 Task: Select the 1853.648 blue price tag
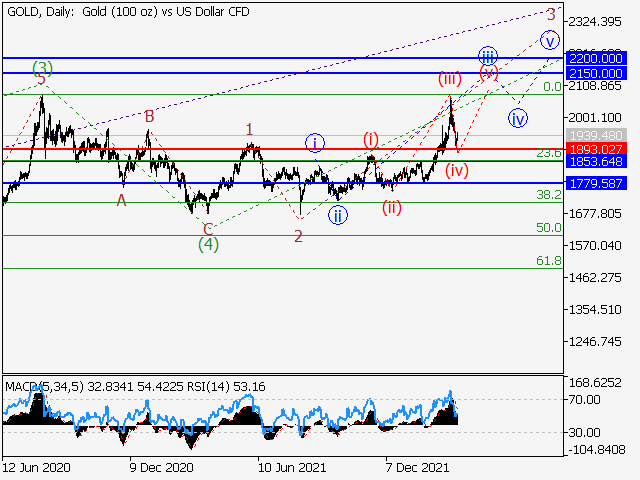(596, 162)
